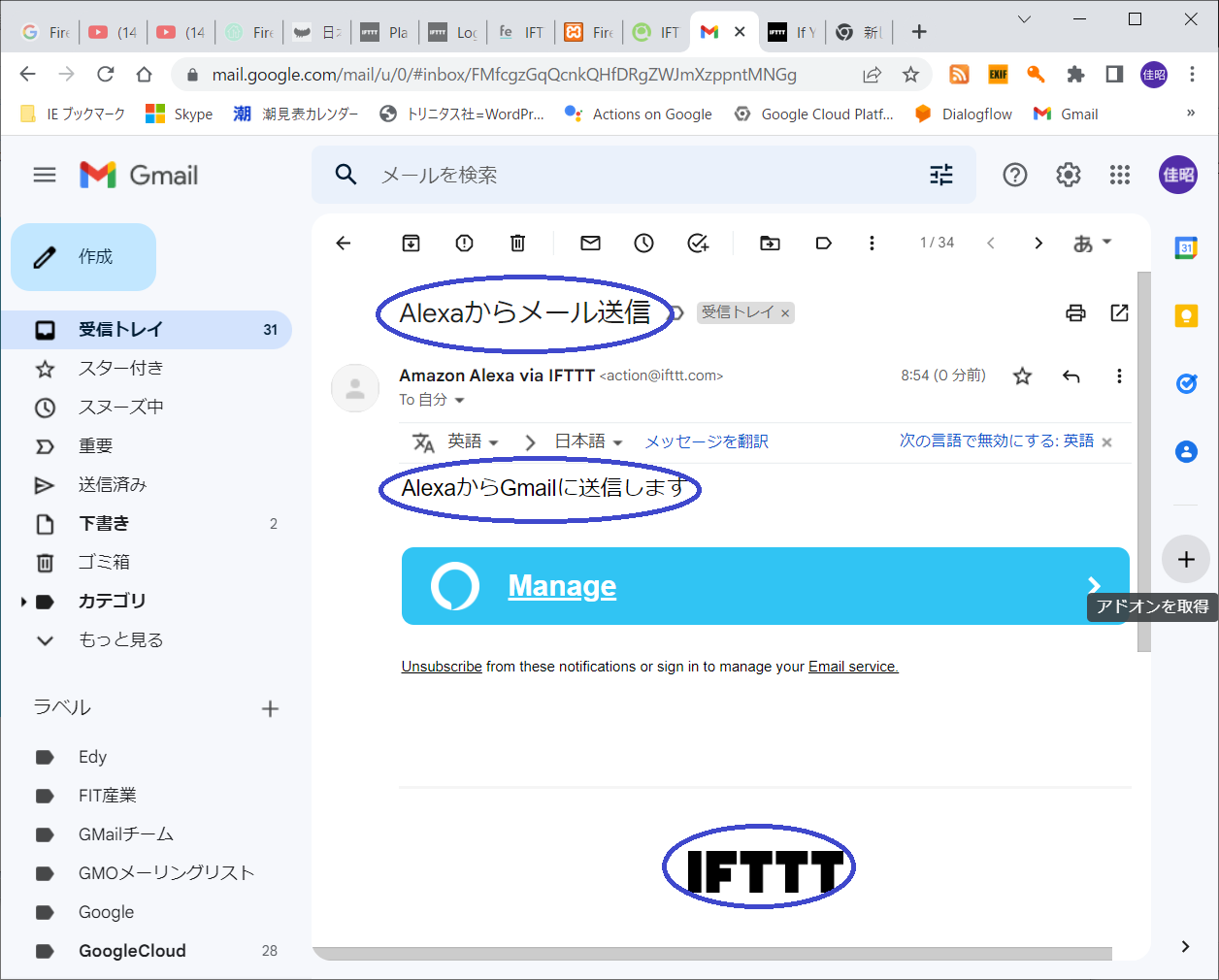Open the Gmail main menu hamburger icon
Screen dimensions: 1219x980
point(45,175)
